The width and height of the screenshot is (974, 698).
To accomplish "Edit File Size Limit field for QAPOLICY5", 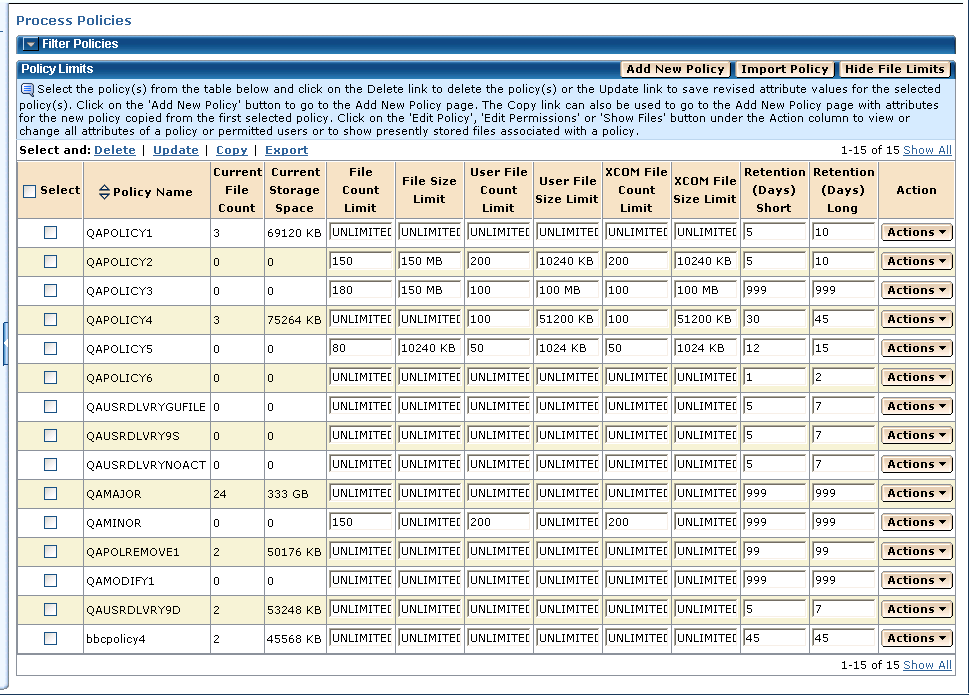I will click(x=430, y=348).
